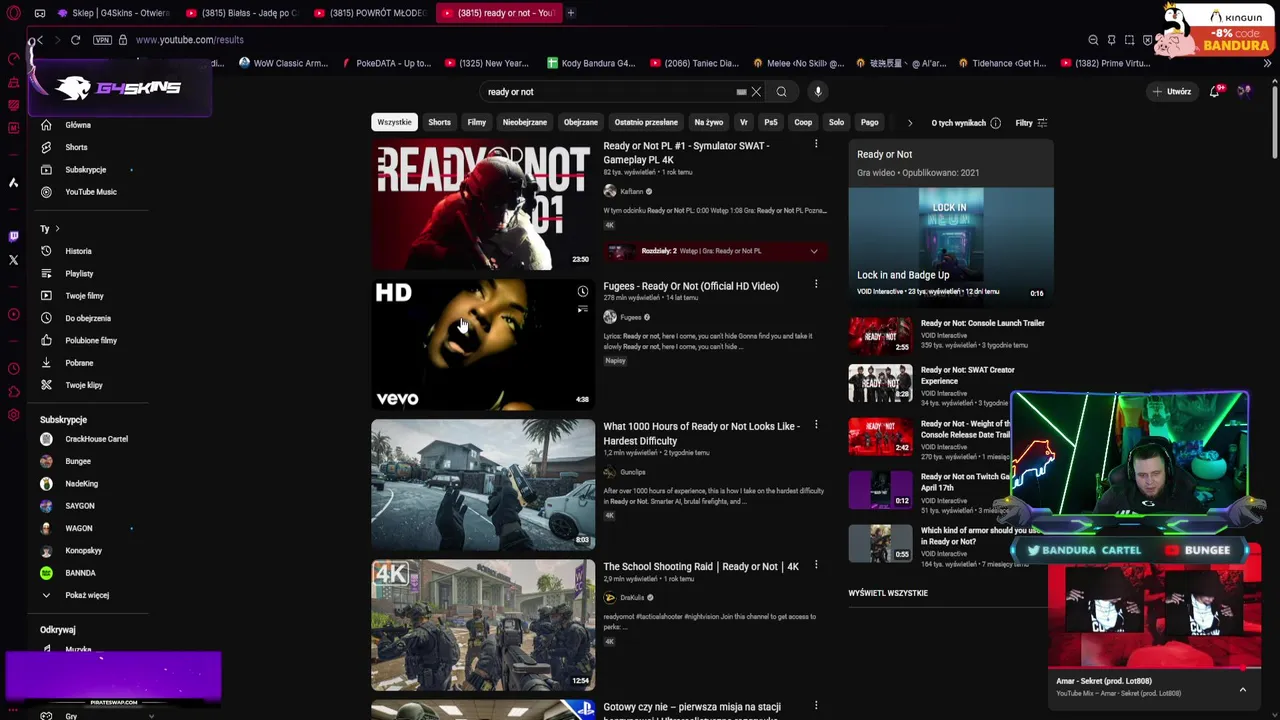Open YouTube Music in sidebar
1280x720 pixels.
tap(91, 192)
